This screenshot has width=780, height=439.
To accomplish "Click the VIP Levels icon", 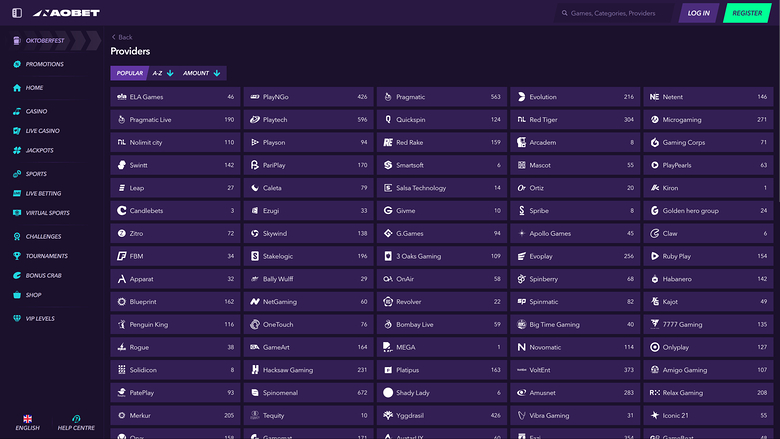I will (17, 318).
